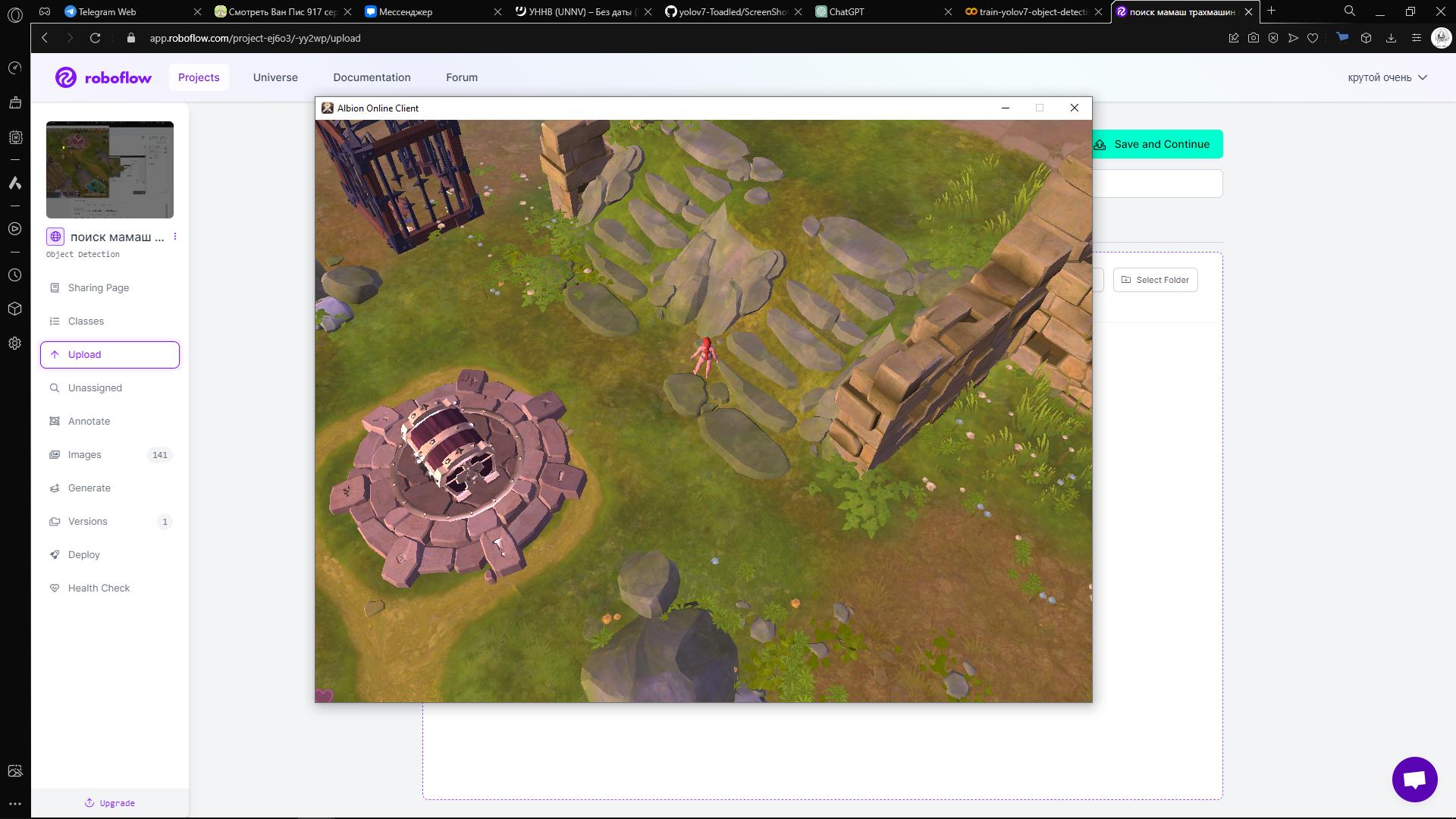Click the red character in Albion Online
The width and height of the screenshot is (1456, 819).
pyautogui.click(x=704, y=357)
